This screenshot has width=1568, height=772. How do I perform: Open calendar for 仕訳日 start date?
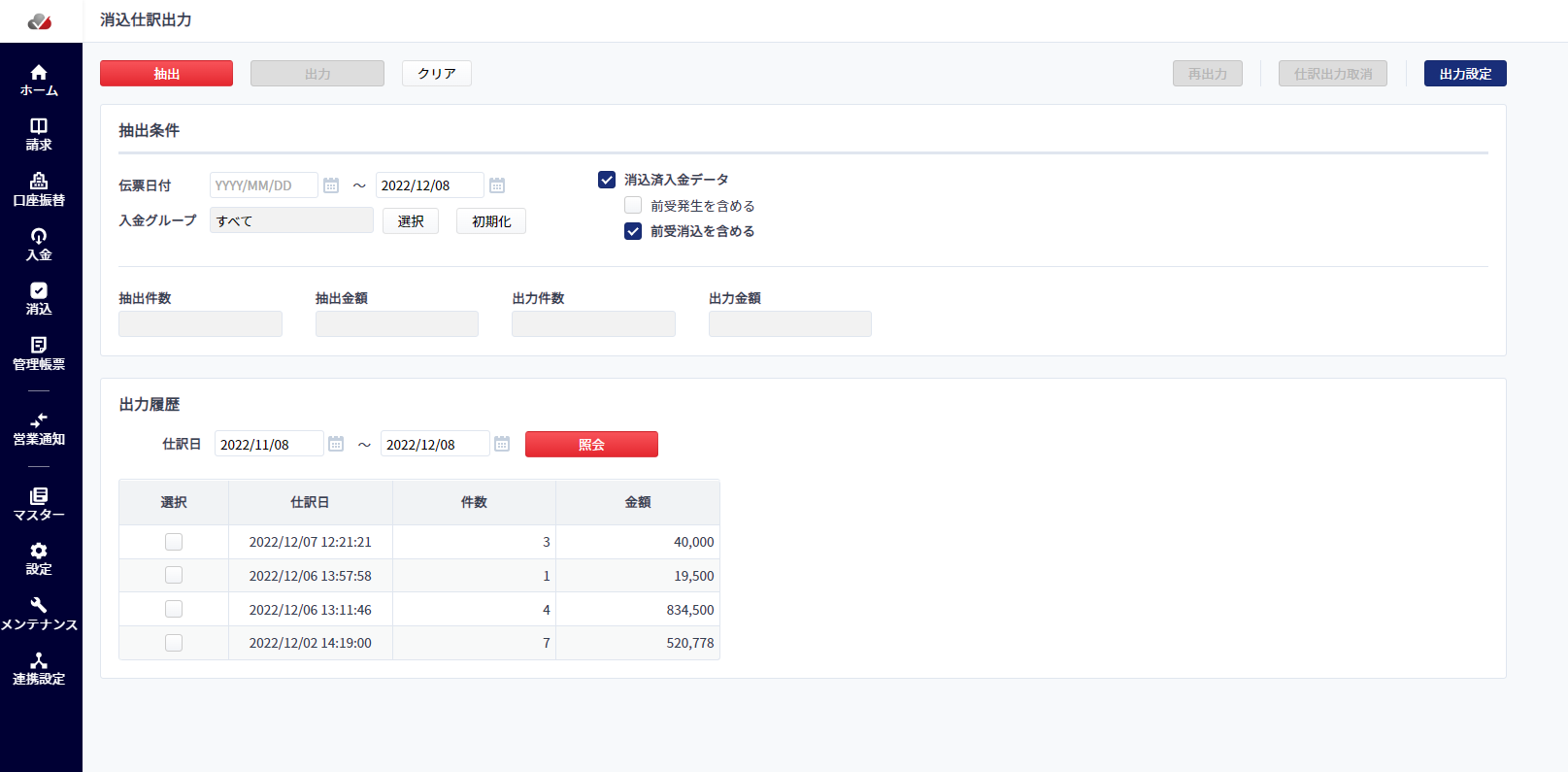336,444
